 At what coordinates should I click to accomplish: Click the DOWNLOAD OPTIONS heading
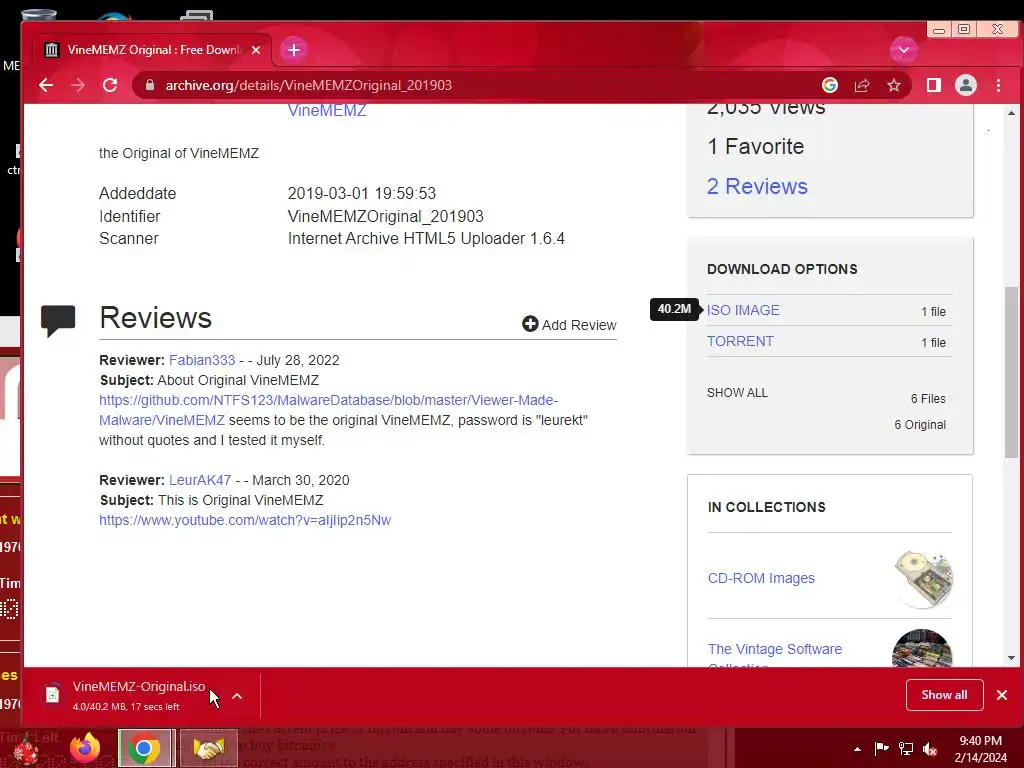tap(782, 269)
